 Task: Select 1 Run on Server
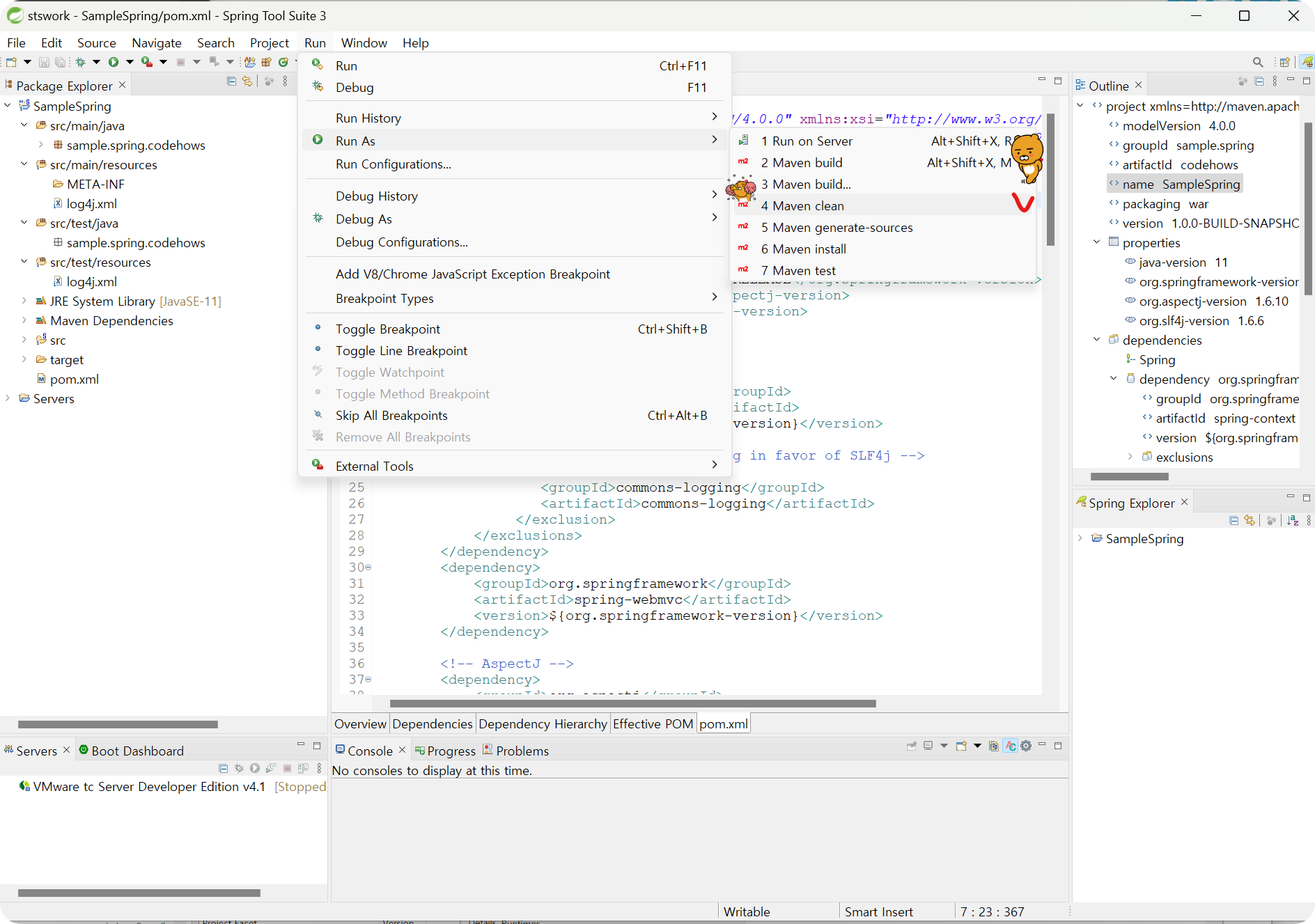883,141
